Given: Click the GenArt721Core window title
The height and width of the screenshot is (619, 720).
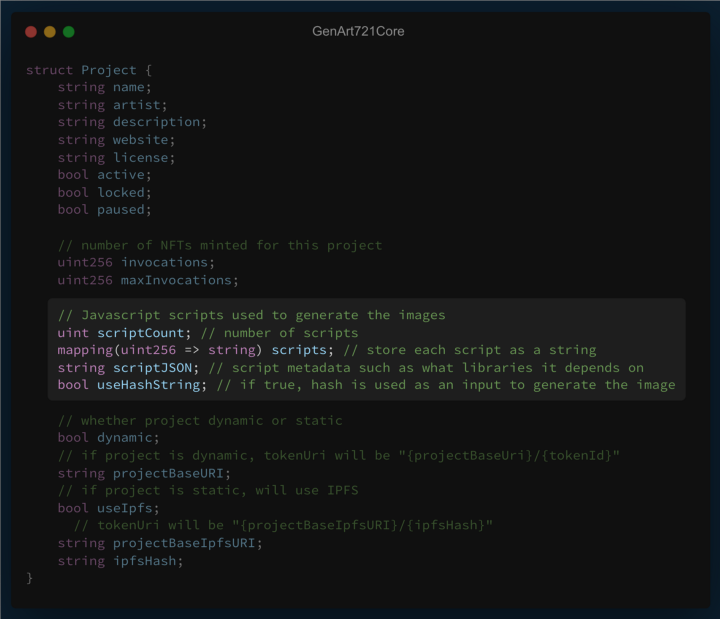Looking at the screenshot, I should click(x=358, y=32).
